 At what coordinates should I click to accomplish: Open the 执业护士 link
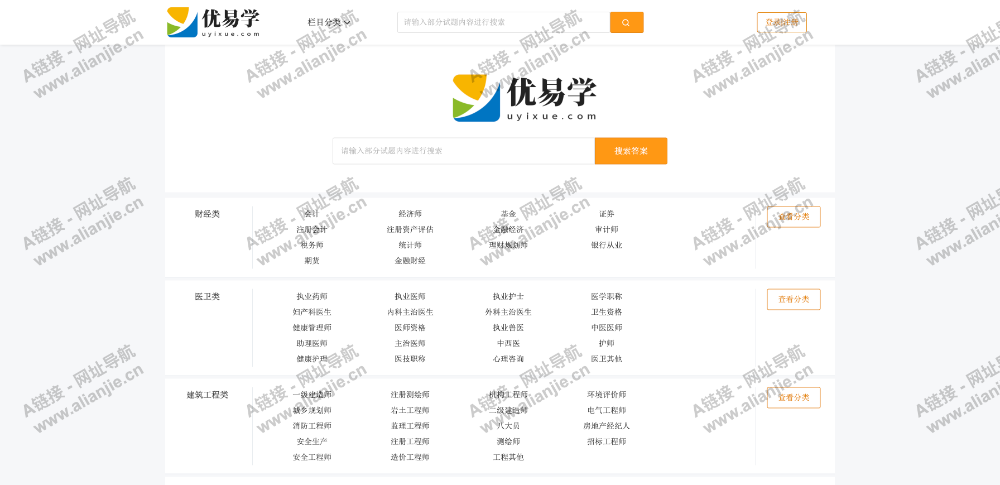pyautogui.click(x=508, y=297)
